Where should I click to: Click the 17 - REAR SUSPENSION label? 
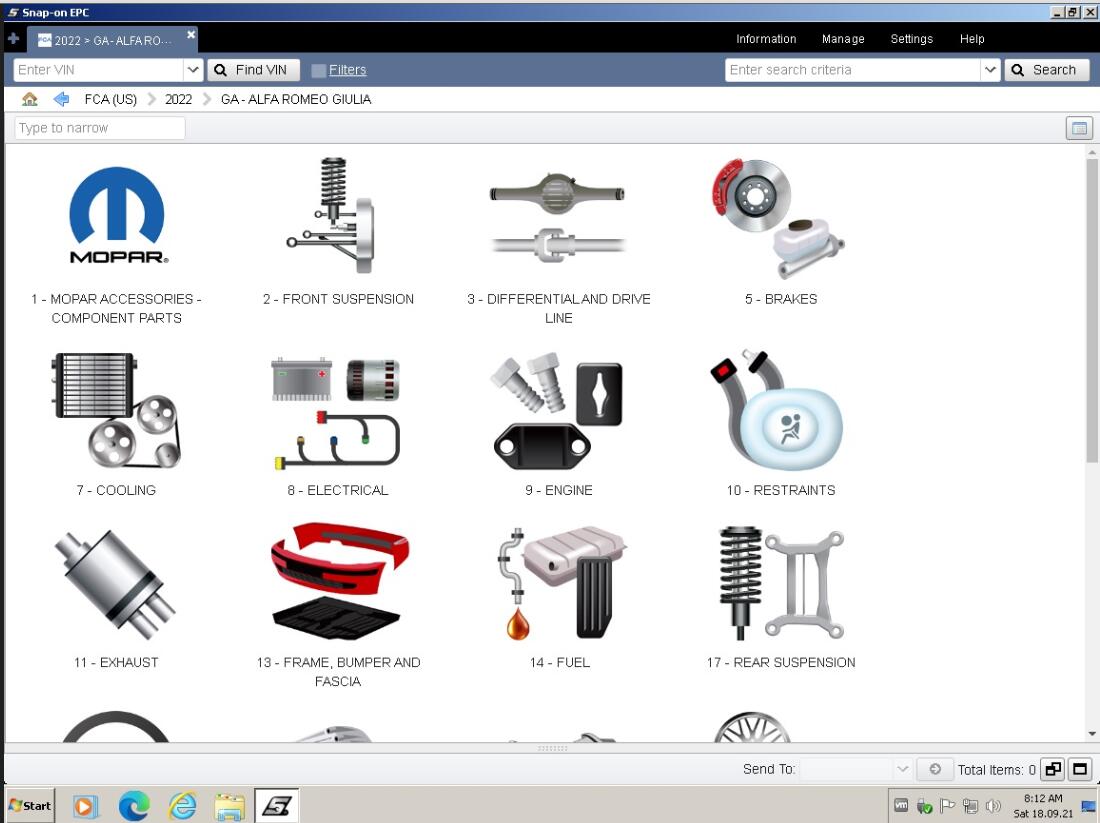781,662
